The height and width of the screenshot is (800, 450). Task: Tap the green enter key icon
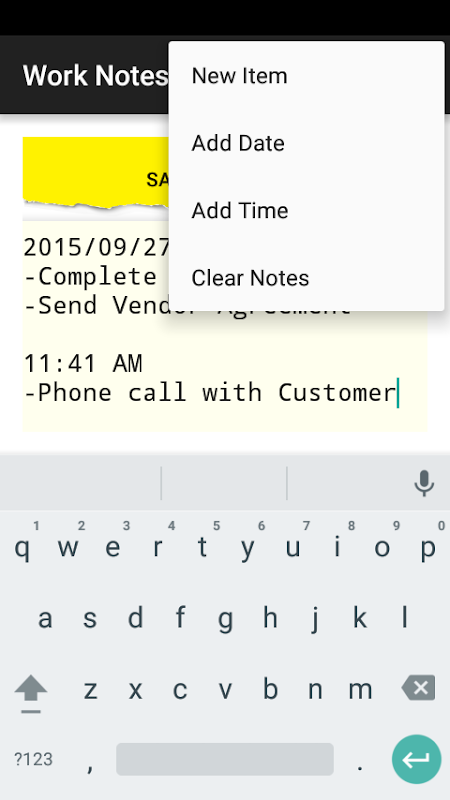416,759
